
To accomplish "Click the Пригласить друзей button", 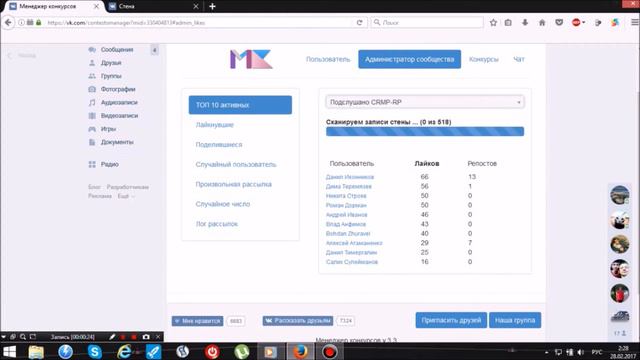I will point(451,320).
